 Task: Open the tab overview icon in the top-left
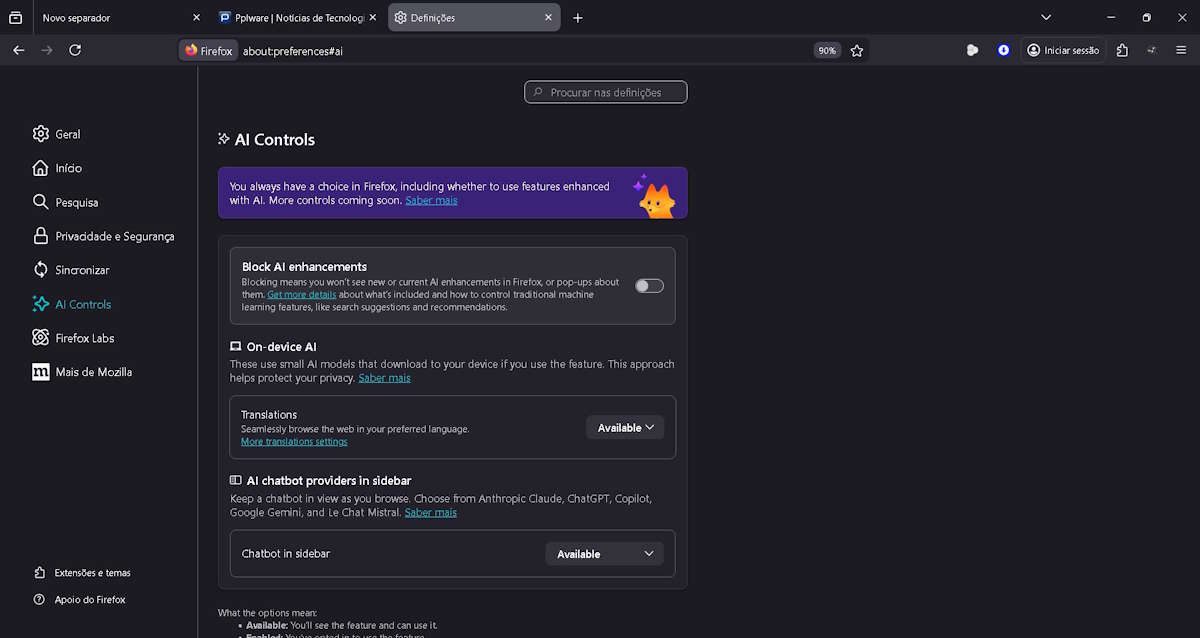pos(15,18)
